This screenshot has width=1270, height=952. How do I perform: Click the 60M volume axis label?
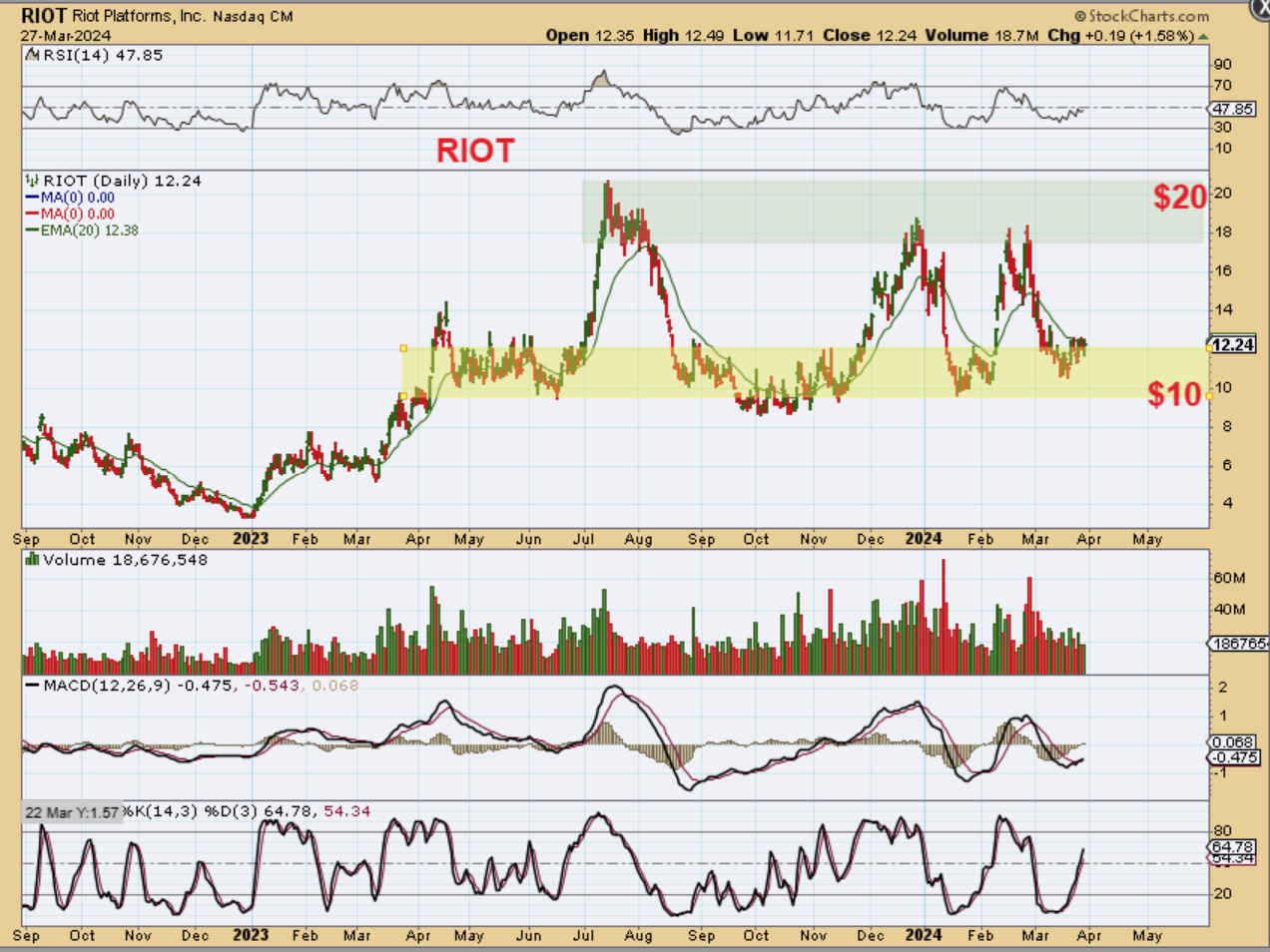click(x=1229, y=578)
